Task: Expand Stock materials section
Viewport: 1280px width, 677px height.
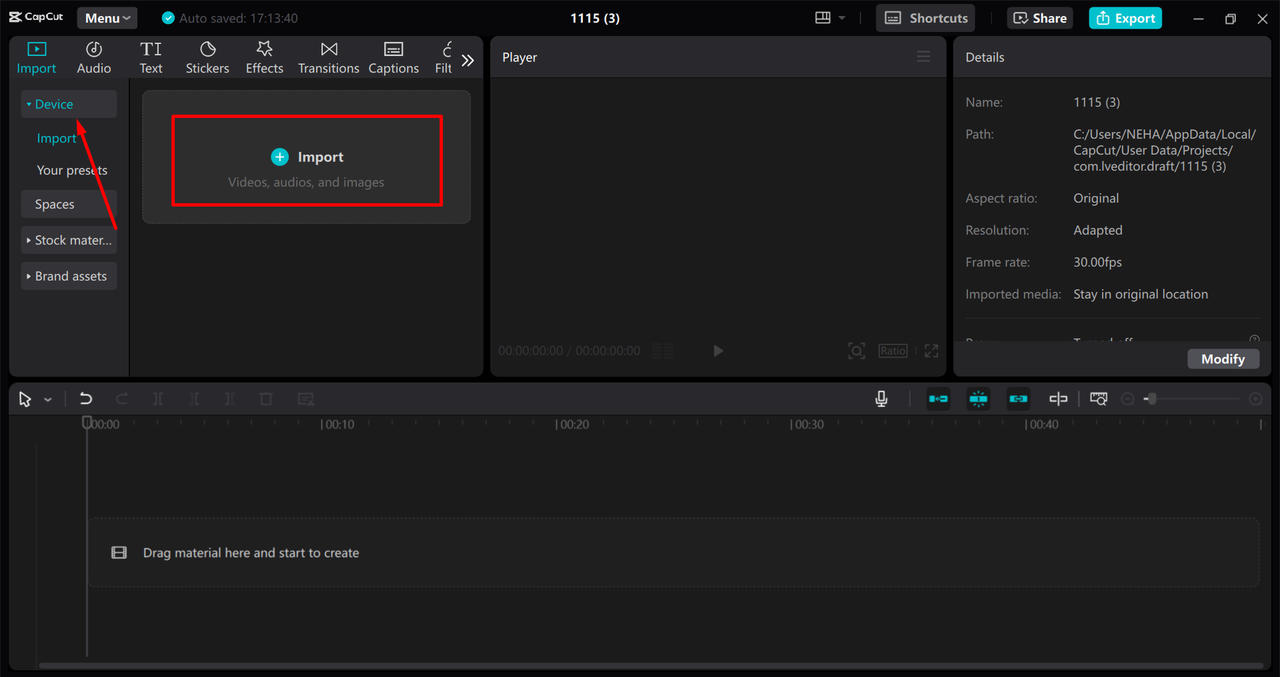Action: coord(69,240)
